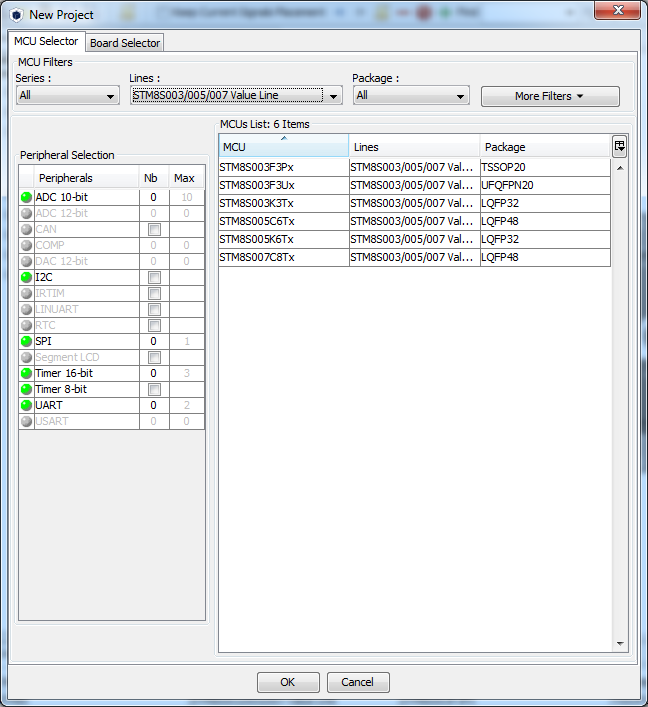648x707 pixels.
Task: Click the Timer 16-bit Nb value field
Action: (x=154, y=373)
